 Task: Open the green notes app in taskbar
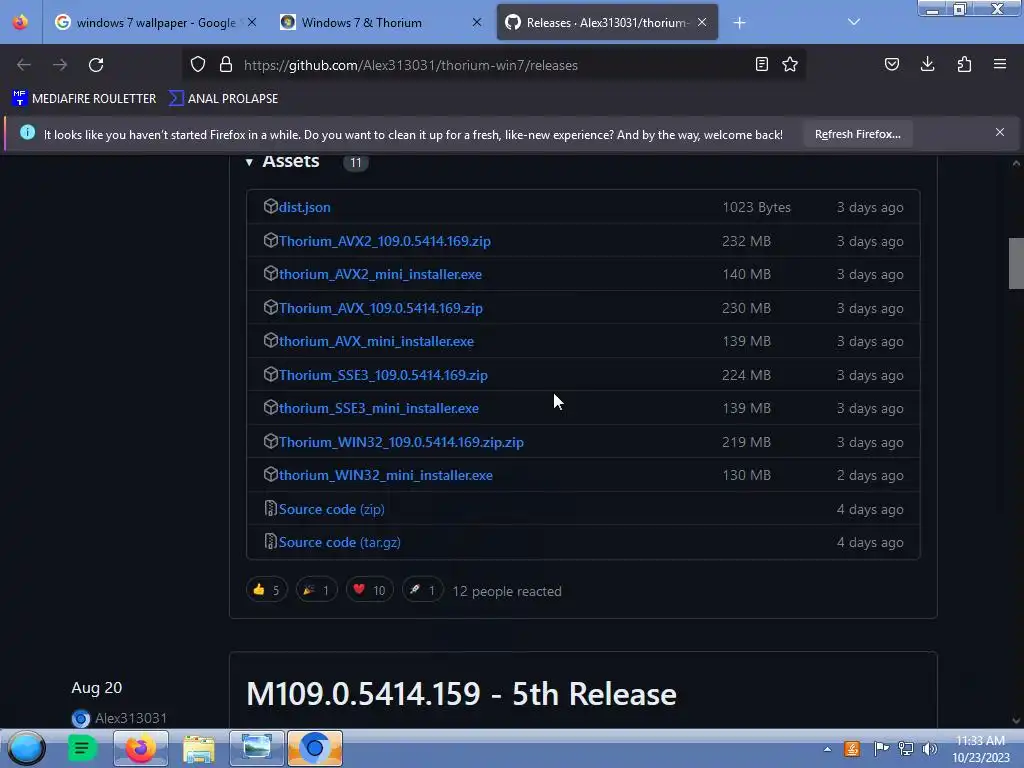coord(82,748)
